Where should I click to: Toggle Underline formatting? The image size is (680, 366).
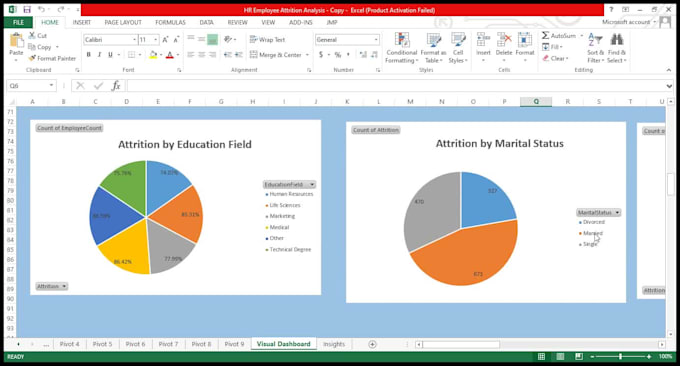(x=110, y=55)
